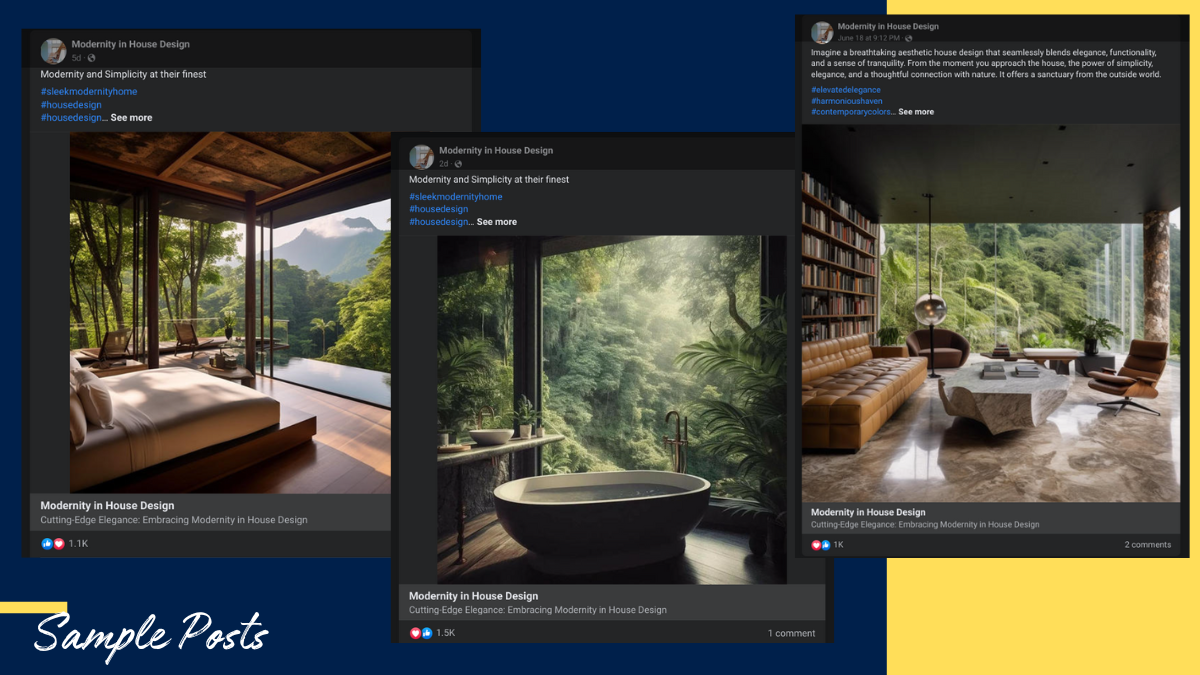The image size is (1200, 675).
Task: Click the red heart reaction on the 1.1K post
Action: [x=58, y=544]
